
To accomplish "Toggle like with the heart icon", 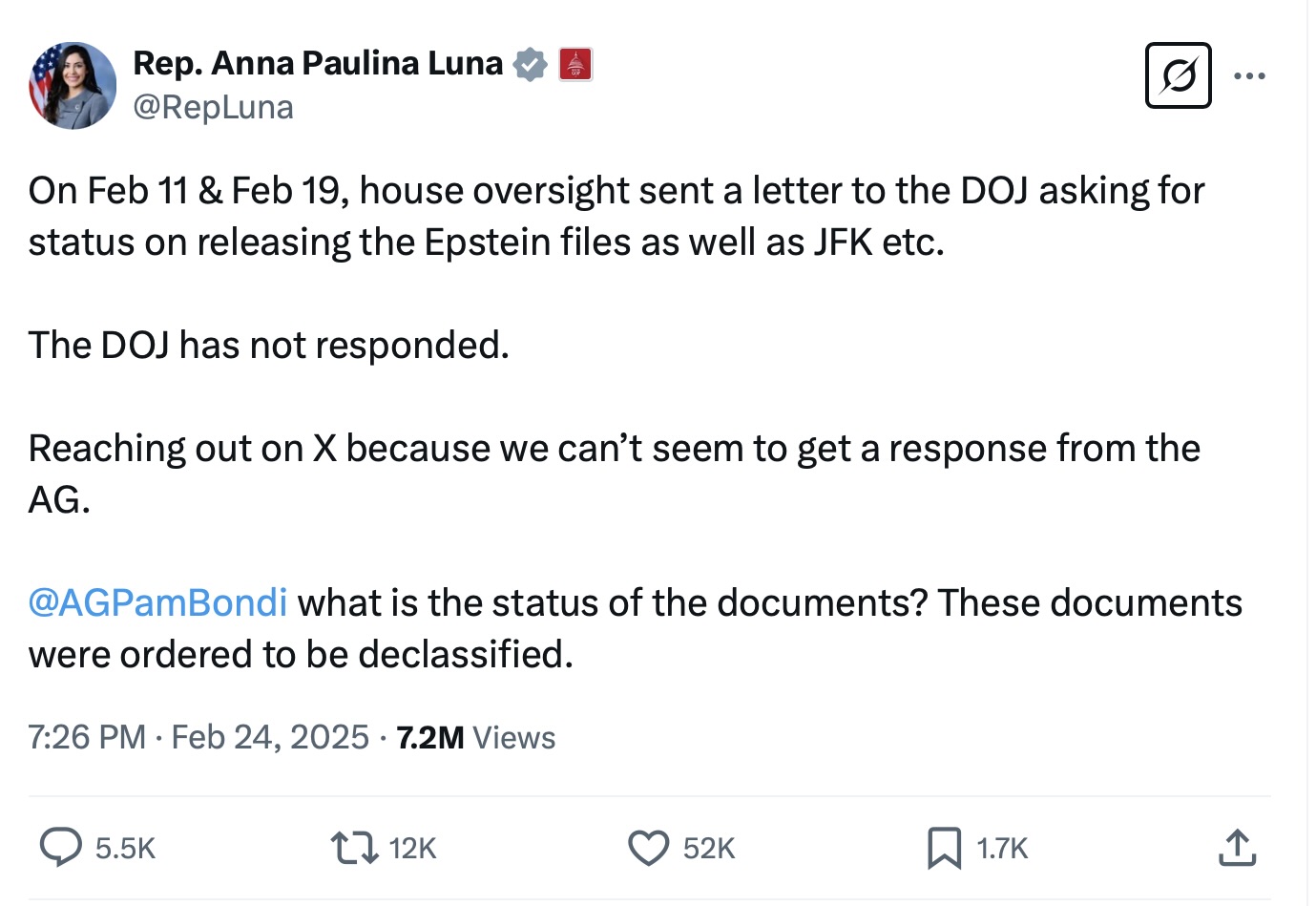I will 648,847.
